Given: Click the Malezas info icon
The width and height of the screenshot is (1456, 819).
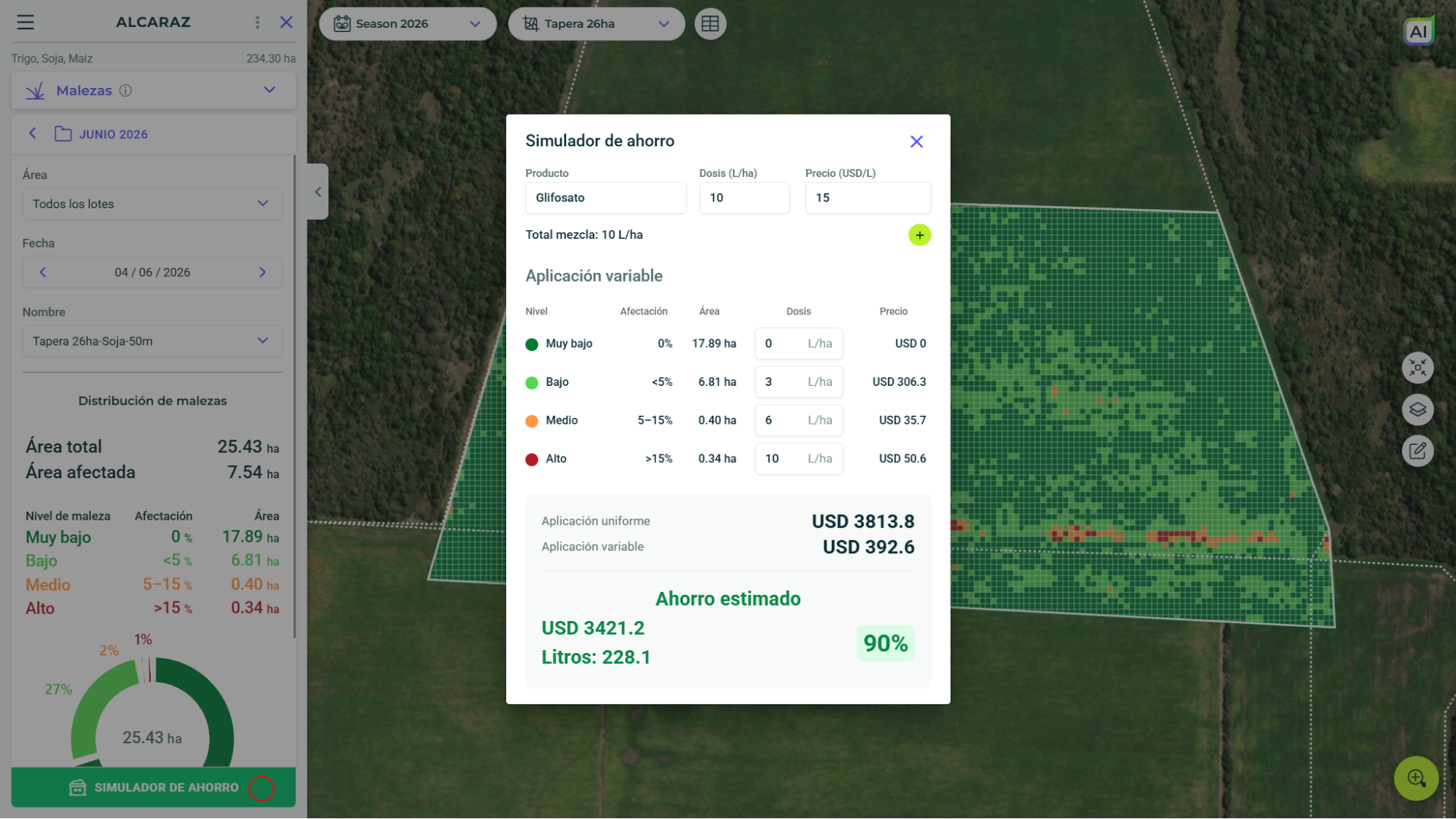Looking at the screenshot, I should point(125,91).
